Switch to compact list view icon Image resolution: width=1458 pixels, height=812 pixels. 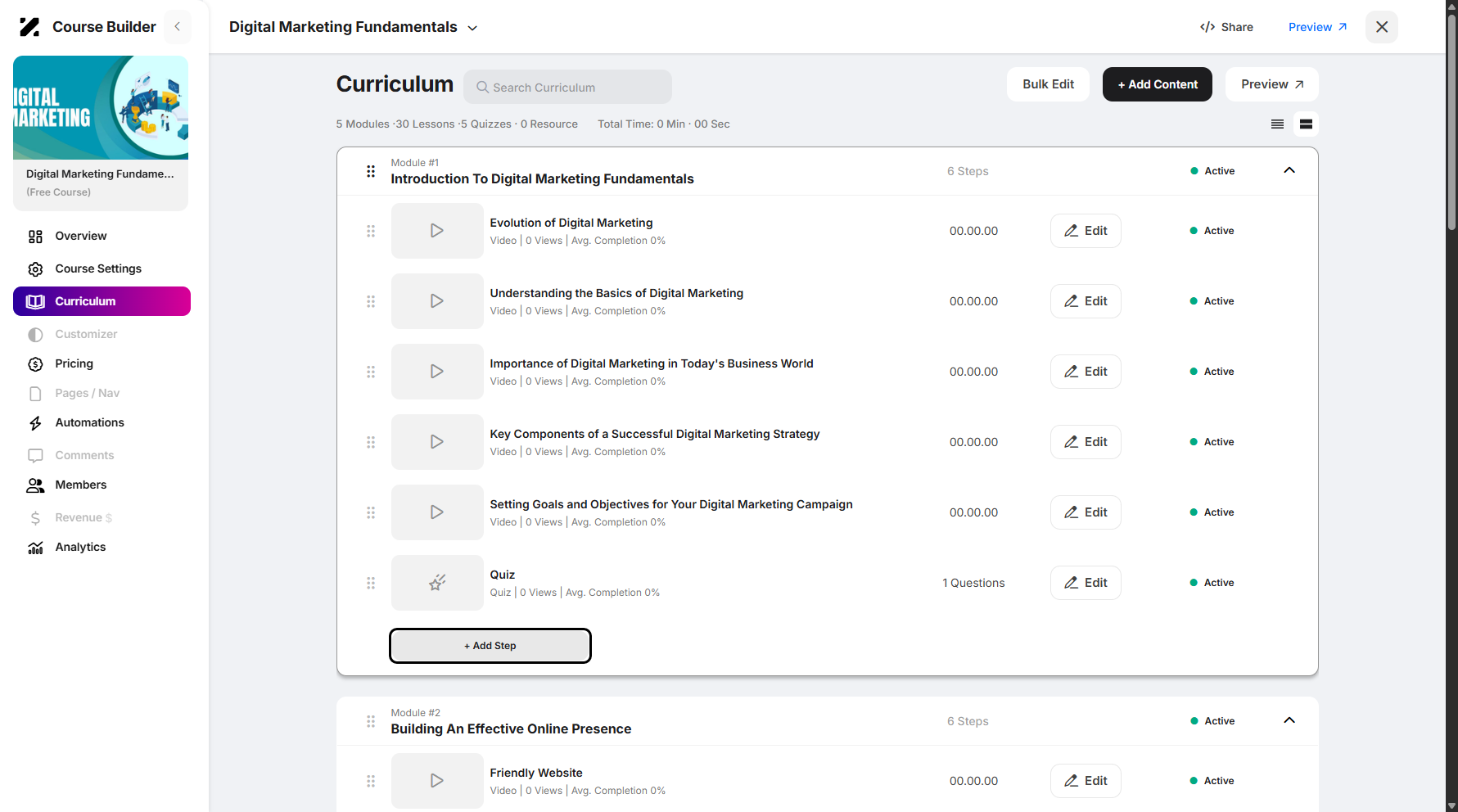pyautogui.click(x=1277, y=124)
